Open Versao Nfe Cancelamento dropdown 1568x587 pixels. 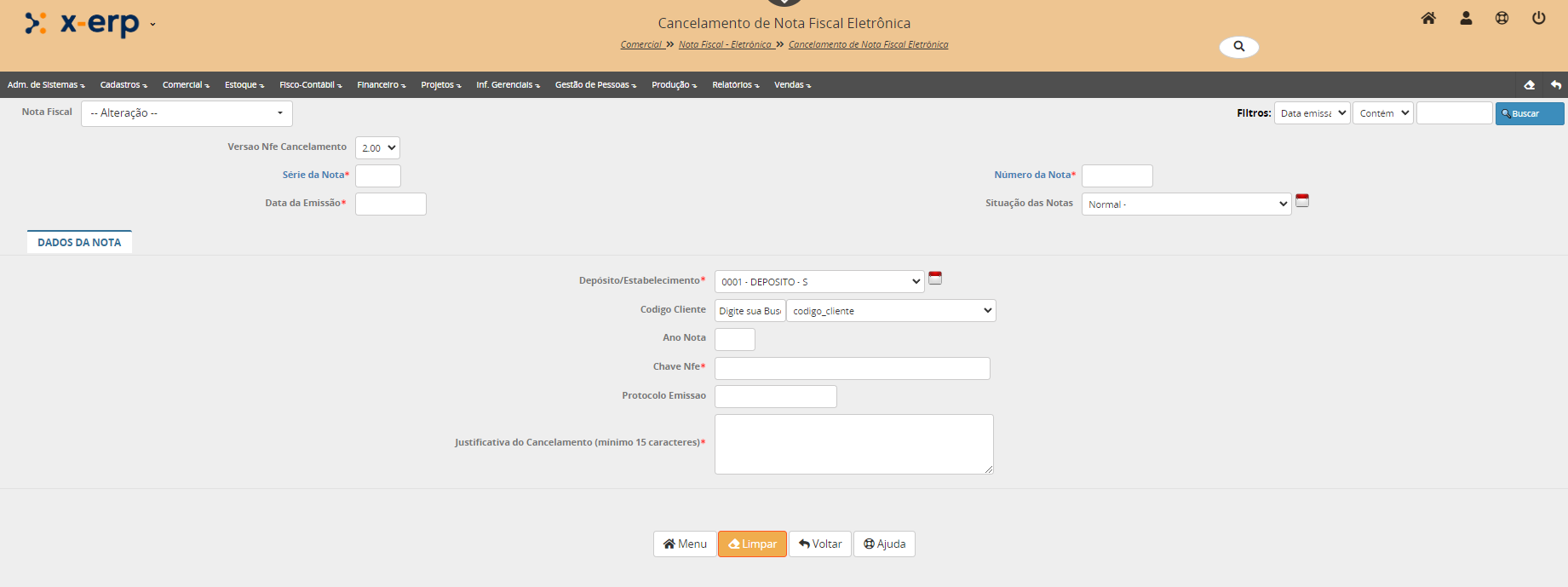(x=377, y=148)
